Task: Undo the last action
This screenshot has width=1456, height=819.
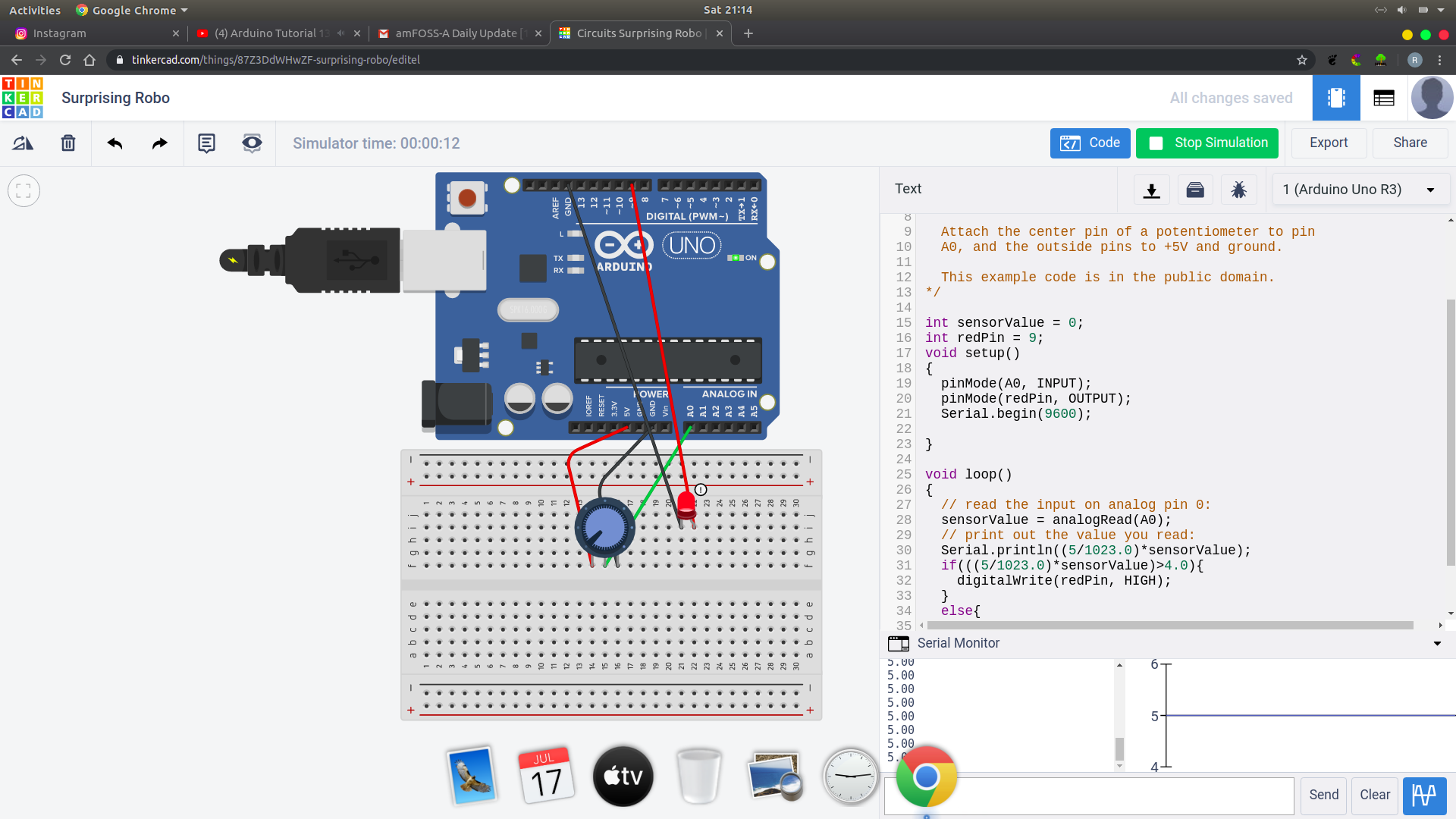Action: coord(115,143)
